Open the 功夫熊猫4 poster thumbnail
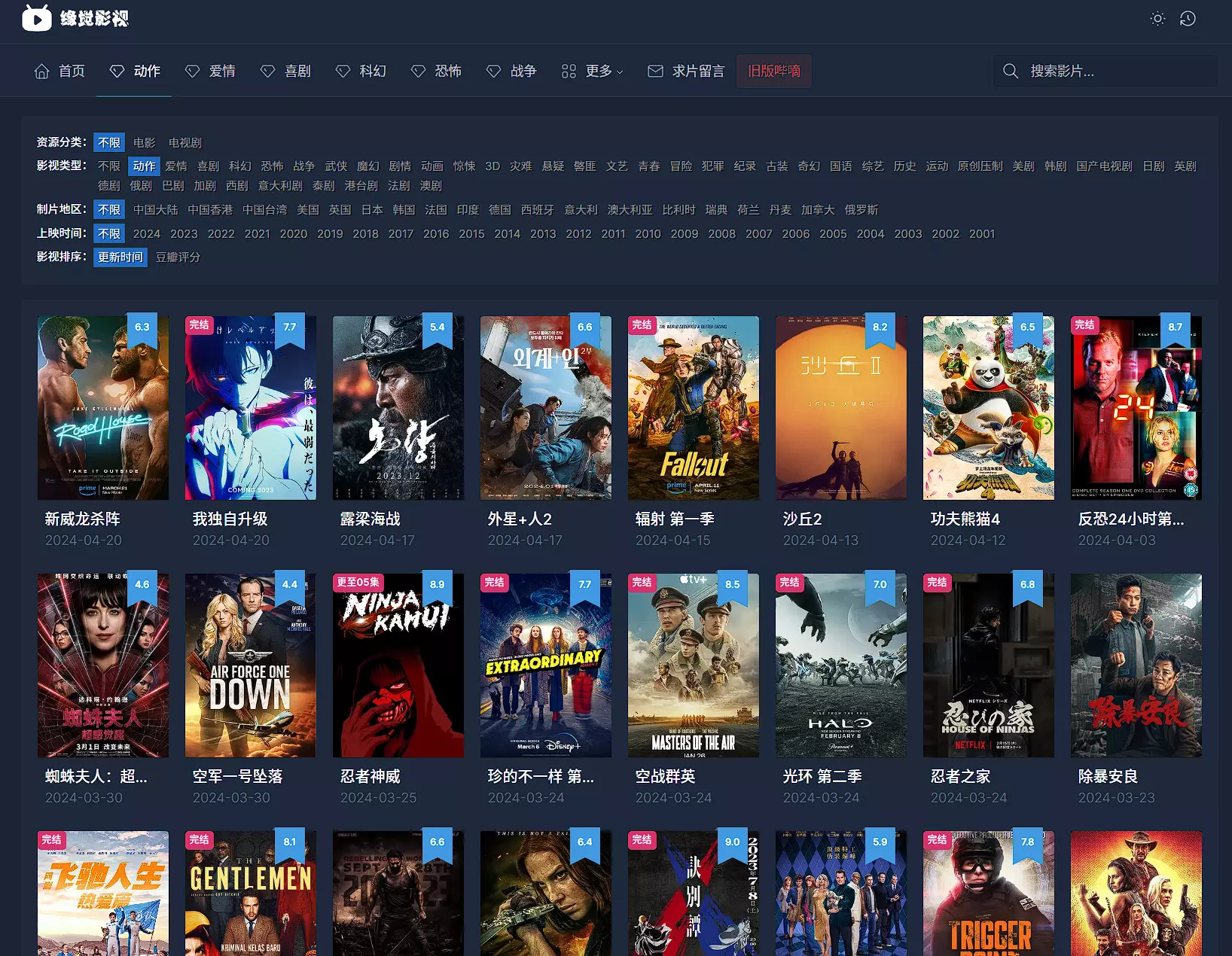 pyautogui.click(x=988, y=408)
